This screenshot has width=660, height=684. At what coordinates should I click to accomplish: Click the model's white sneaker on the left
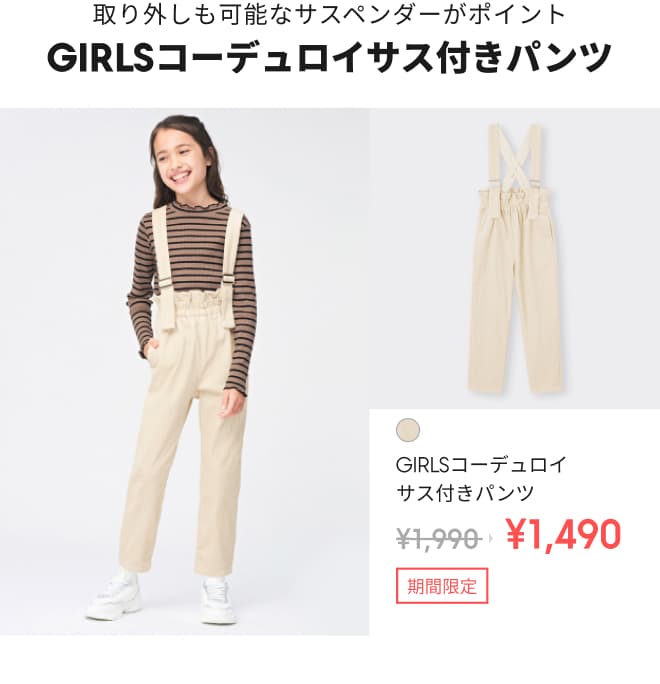pyautogui.click(x=114, y=595)
